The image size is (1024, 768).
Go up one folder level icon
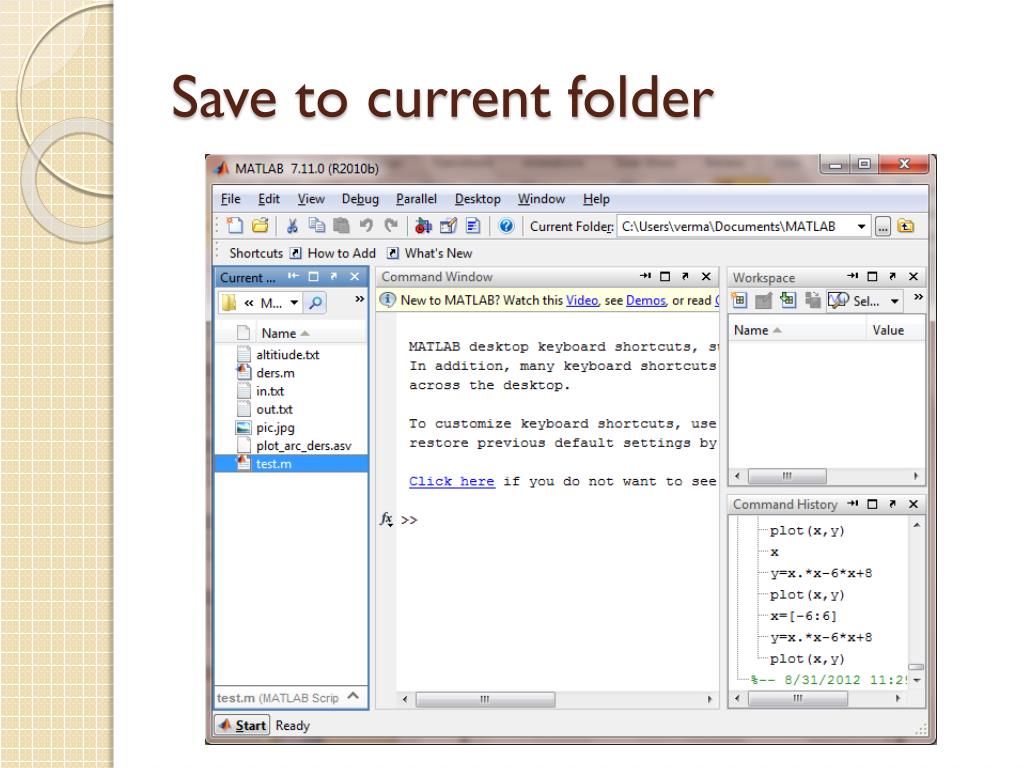pos(906,226)
